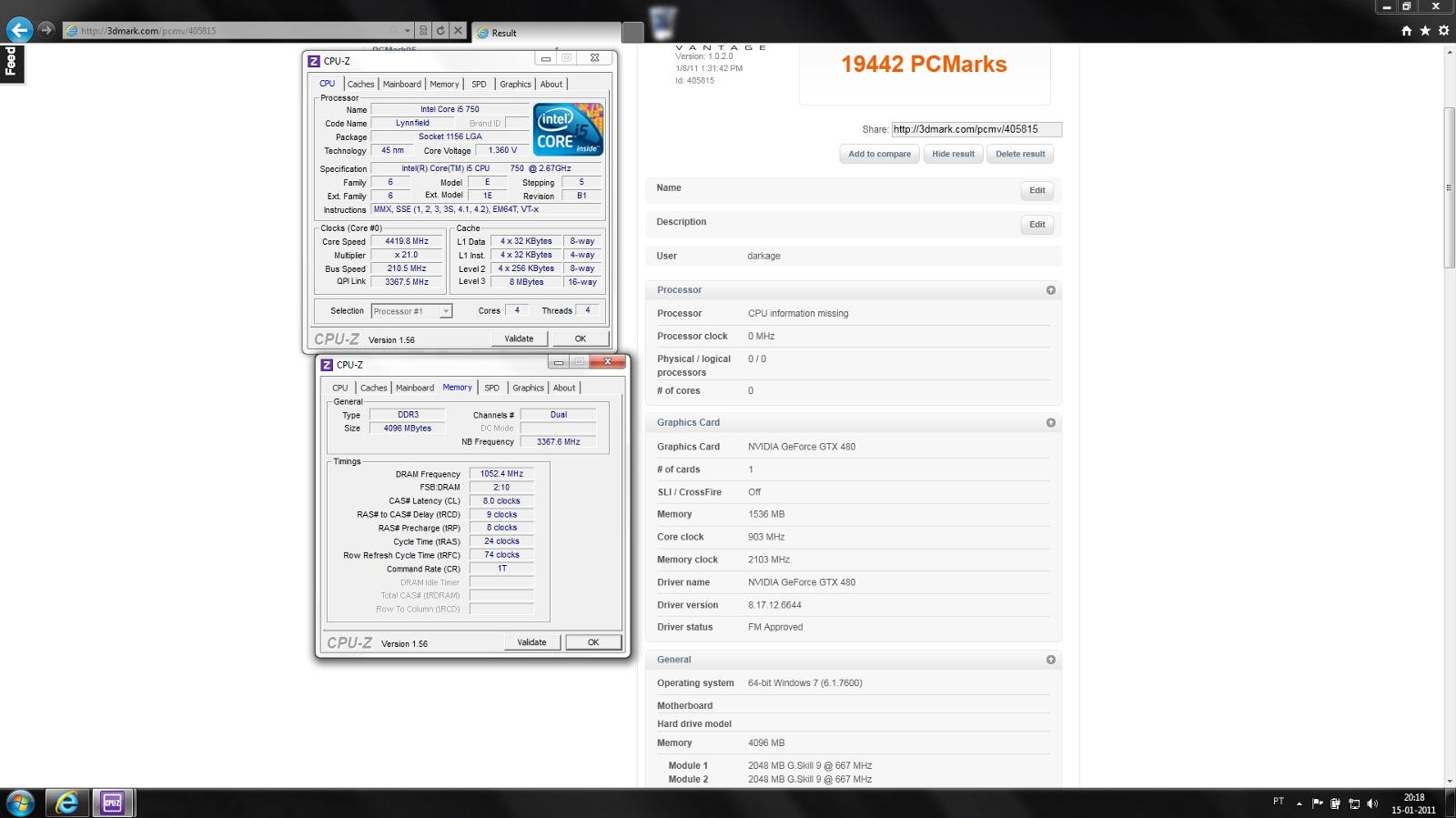
Task: Click Validate in lower CPU-Z memory window
Action: (x=531, y=642)
